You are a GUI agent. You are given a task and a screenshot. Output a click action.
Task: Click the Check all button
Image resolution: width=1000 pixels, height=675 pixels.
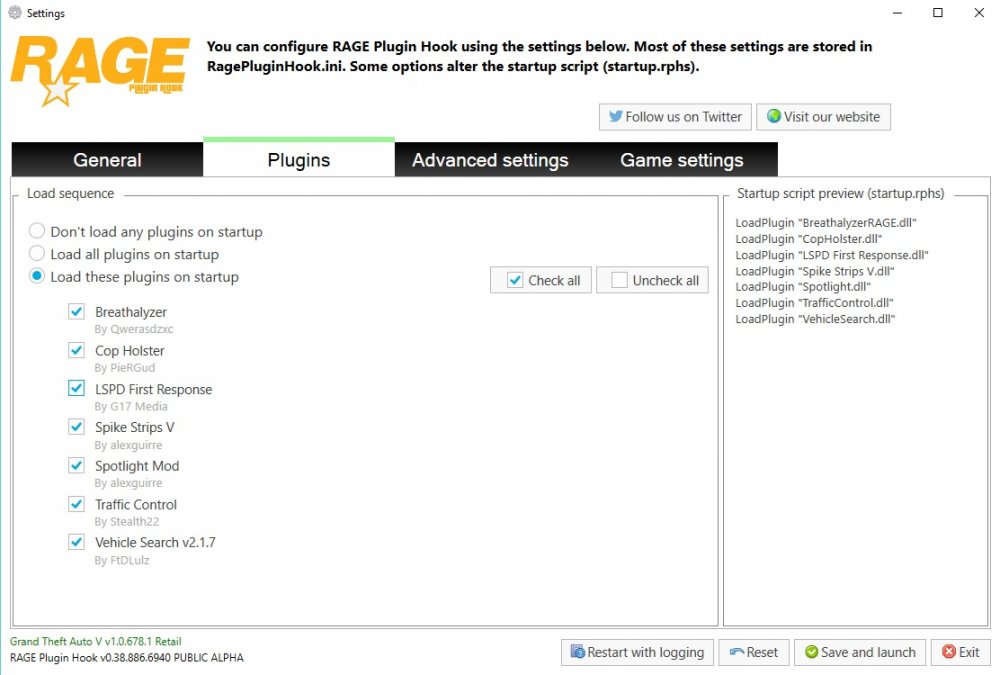point(541,280)
